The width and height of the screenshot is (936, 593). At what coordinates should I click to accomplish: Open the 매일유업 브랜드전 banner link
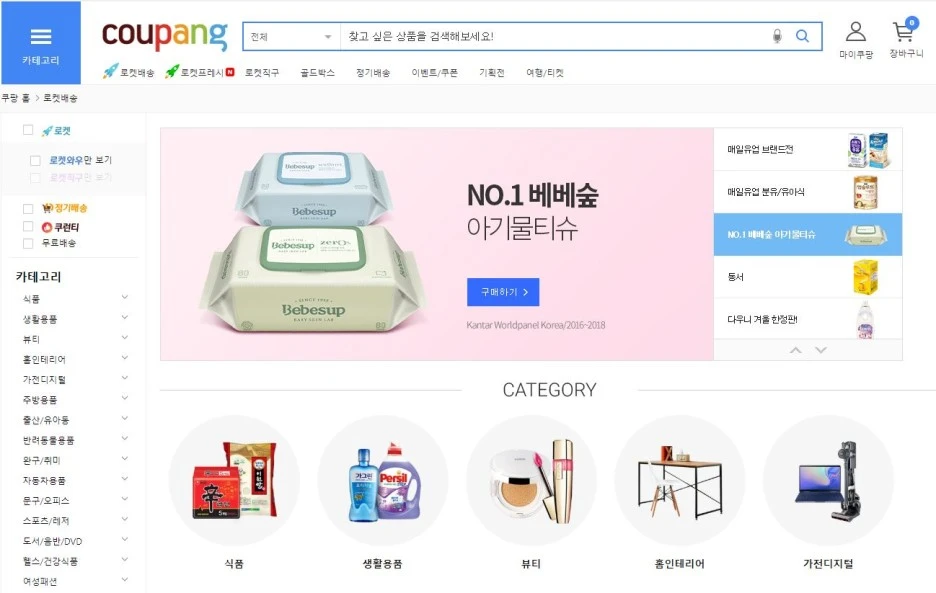click(808, 149)
